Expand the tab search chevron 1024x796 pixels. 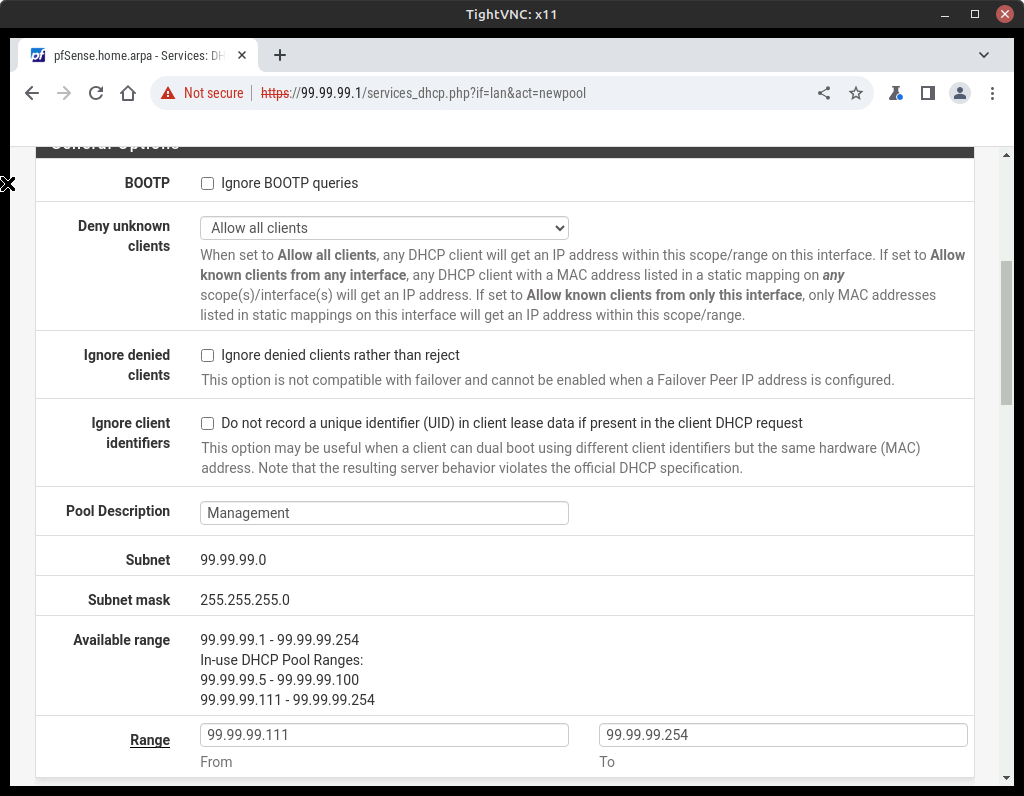tap(984, 56)
